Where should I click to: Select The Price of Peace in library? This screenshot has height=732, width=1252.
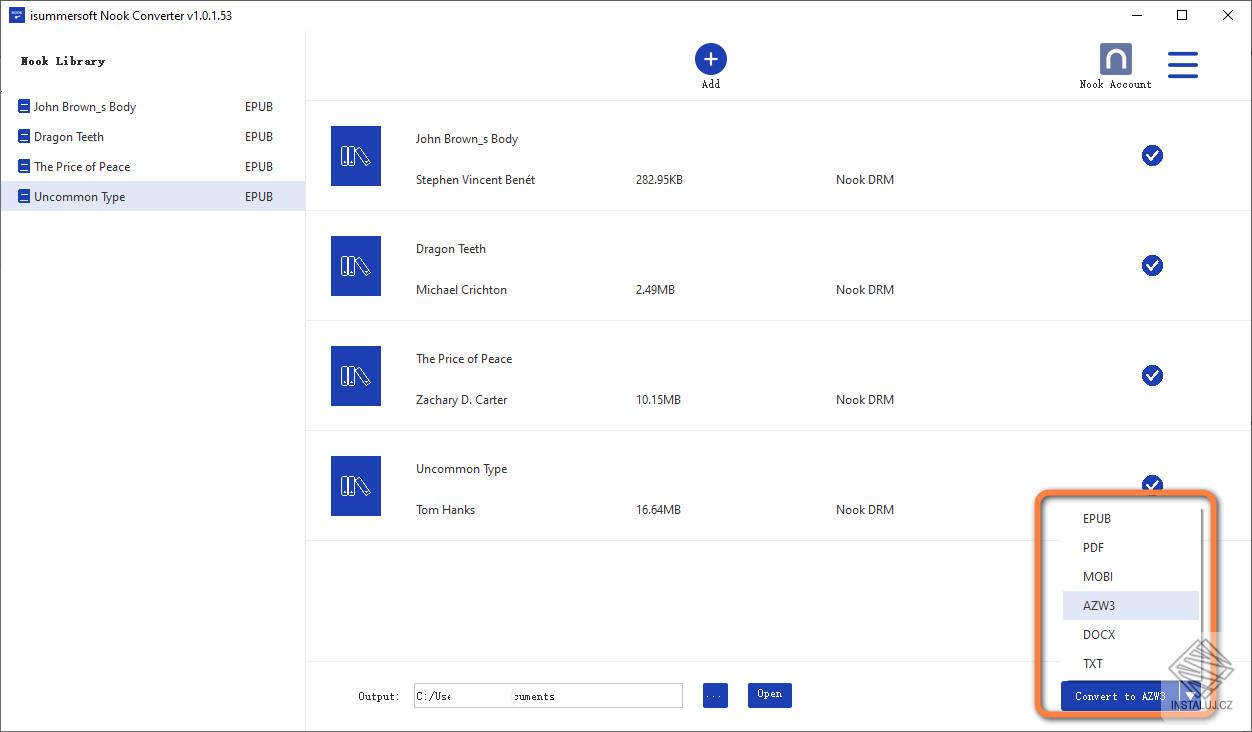coord(152,167)
